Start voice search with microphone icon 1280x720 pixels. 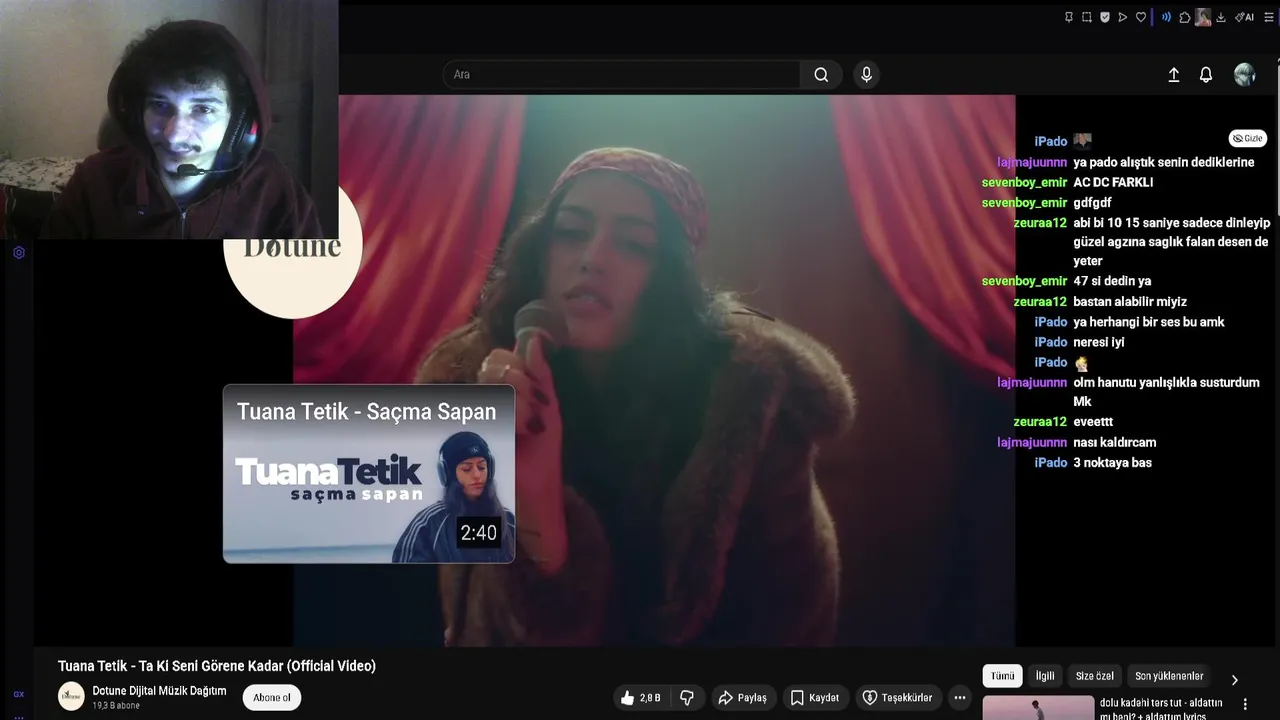pos(866,74)
